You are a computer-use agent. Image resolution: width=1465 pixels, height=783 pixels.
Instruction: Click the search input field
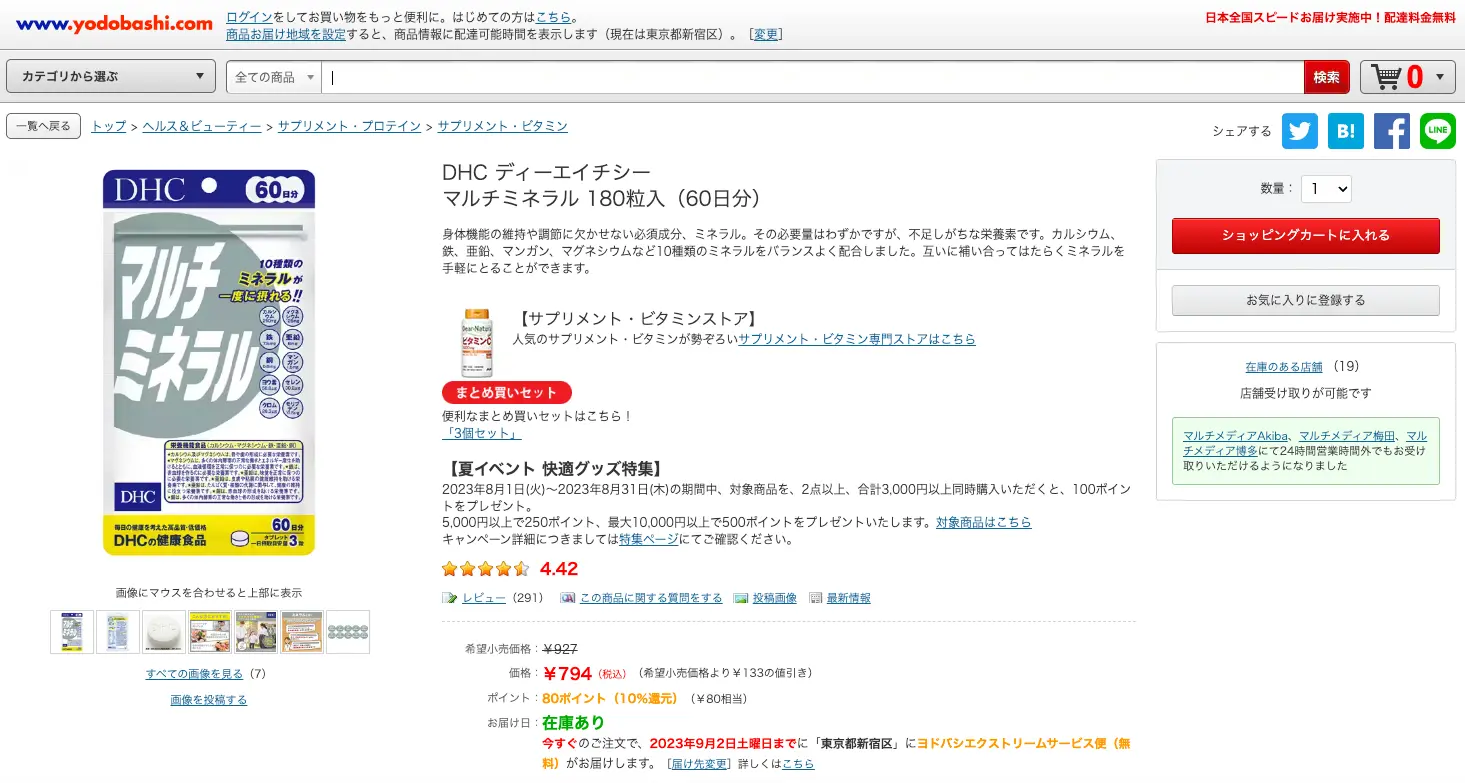pyautogui.click(x=812, y=77)
